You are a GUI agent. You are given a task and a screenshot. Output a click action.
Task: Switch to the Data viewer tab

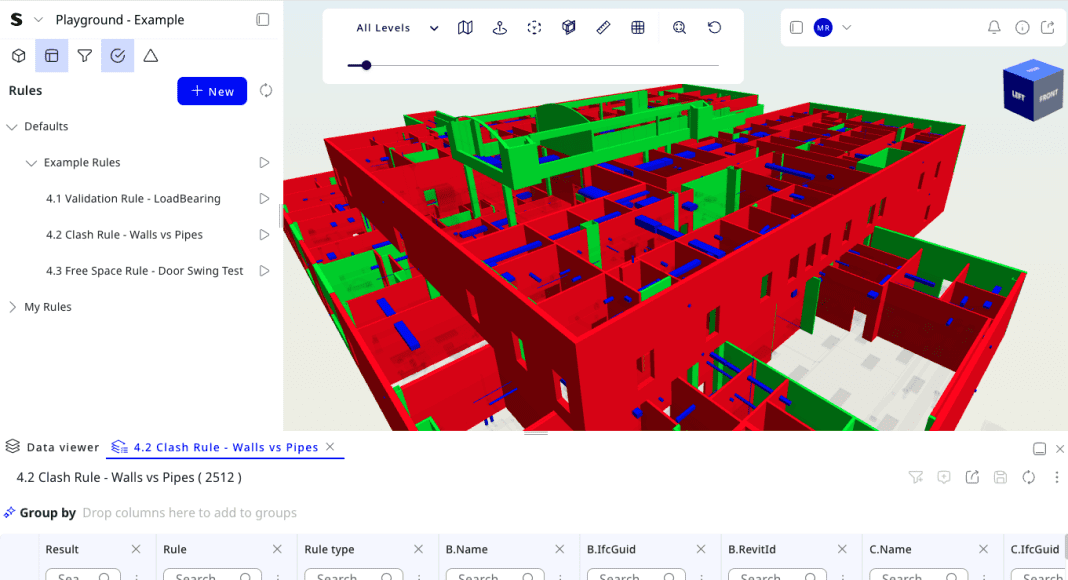53,447
